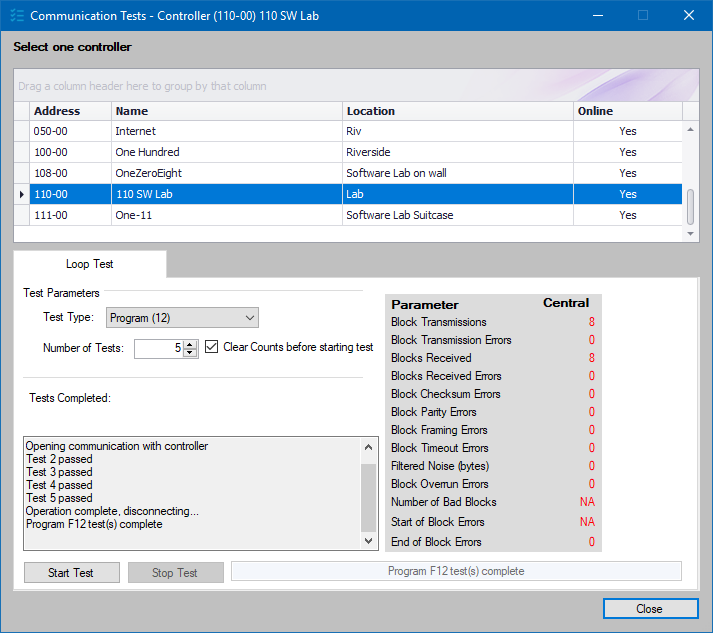The height and width of the screenshot is (633, 713).
Task: Click the Communication Tests title bar app icon
Action: coord(17,15)
